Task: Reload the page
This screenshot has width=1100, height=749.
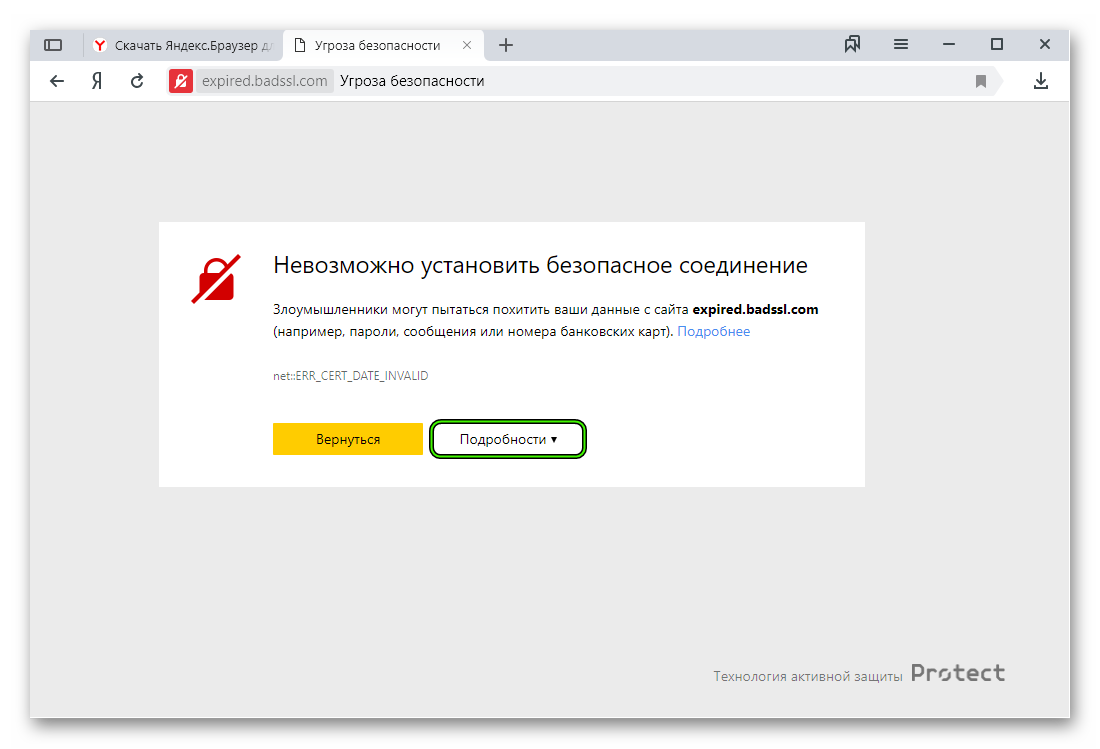Action: pos(137,81)
